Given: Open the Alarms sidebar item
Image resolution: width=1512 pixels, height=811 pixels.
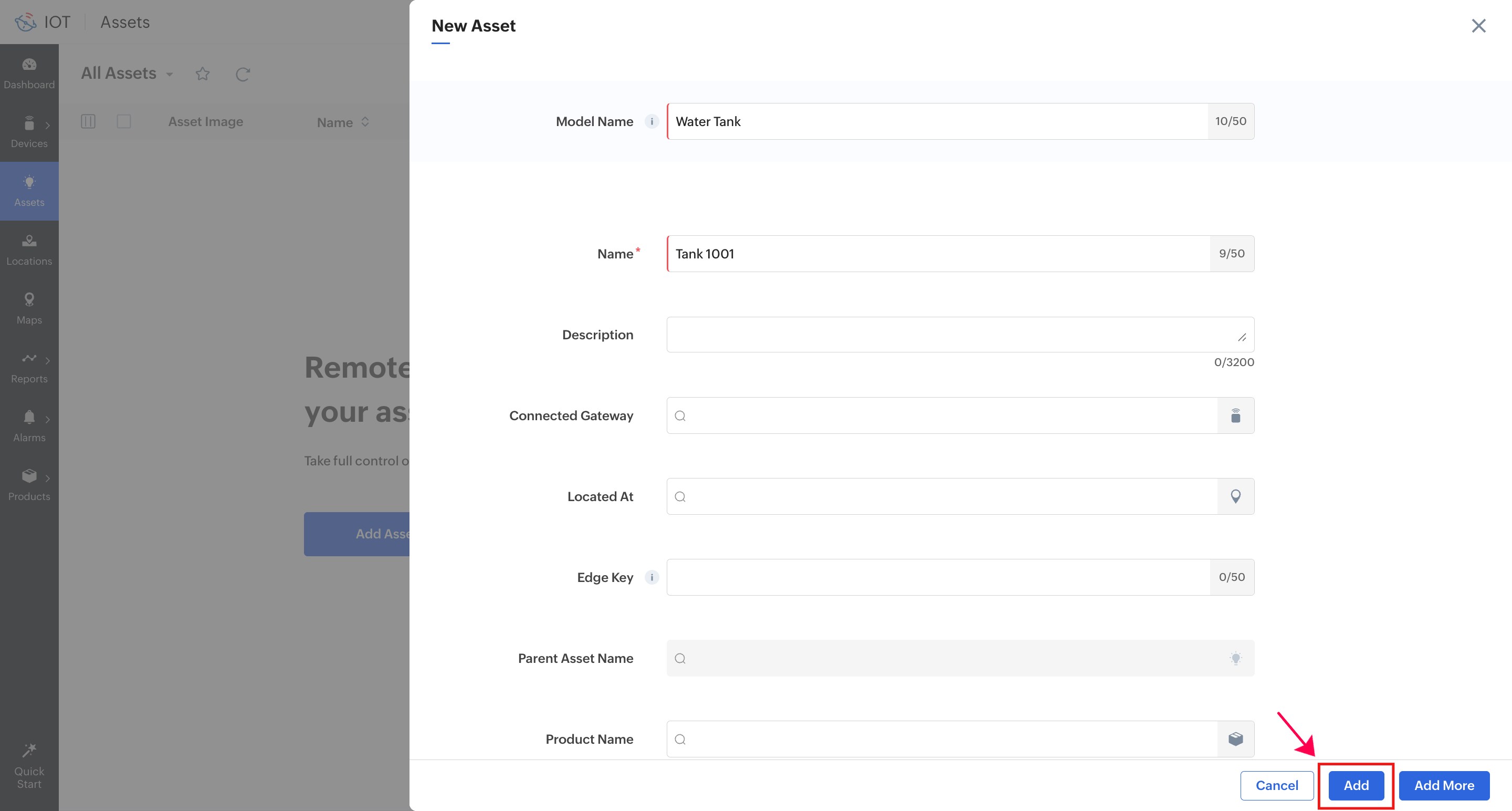Looking at the screenshot, I should point(29,427).
